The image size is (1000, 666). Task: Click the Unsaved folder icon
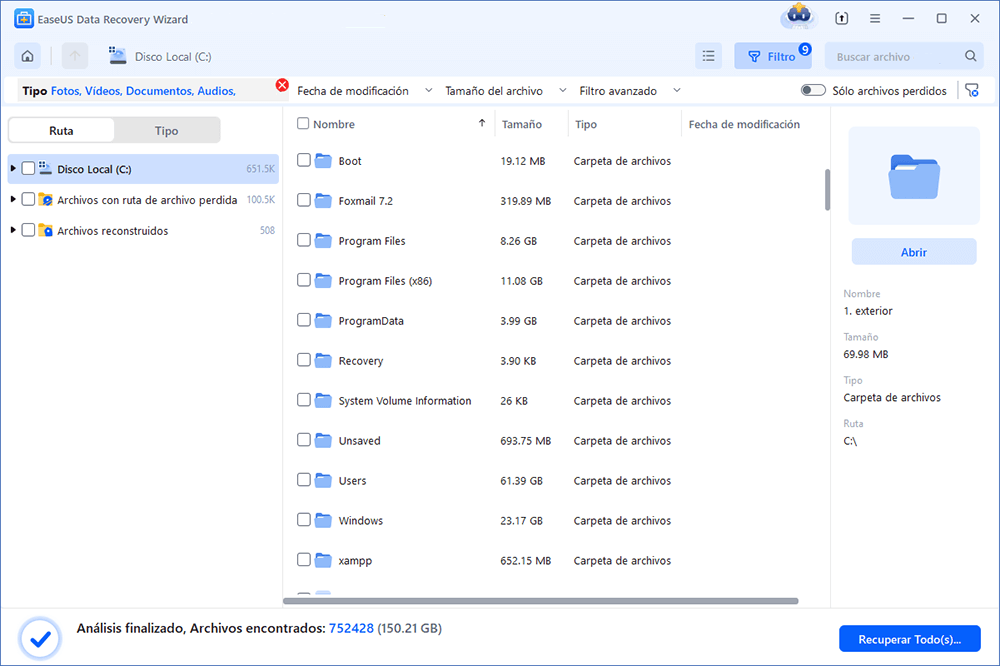point(323,440)
